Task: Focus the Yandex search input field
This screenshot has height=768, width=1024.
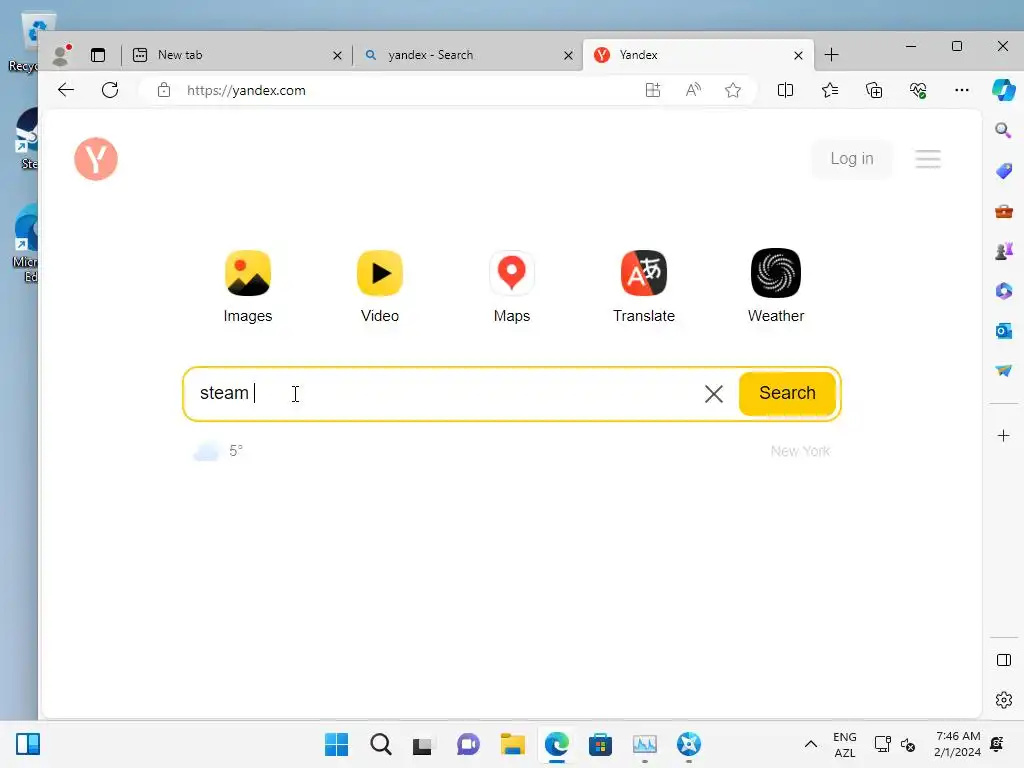Action: tap(444, 393)
